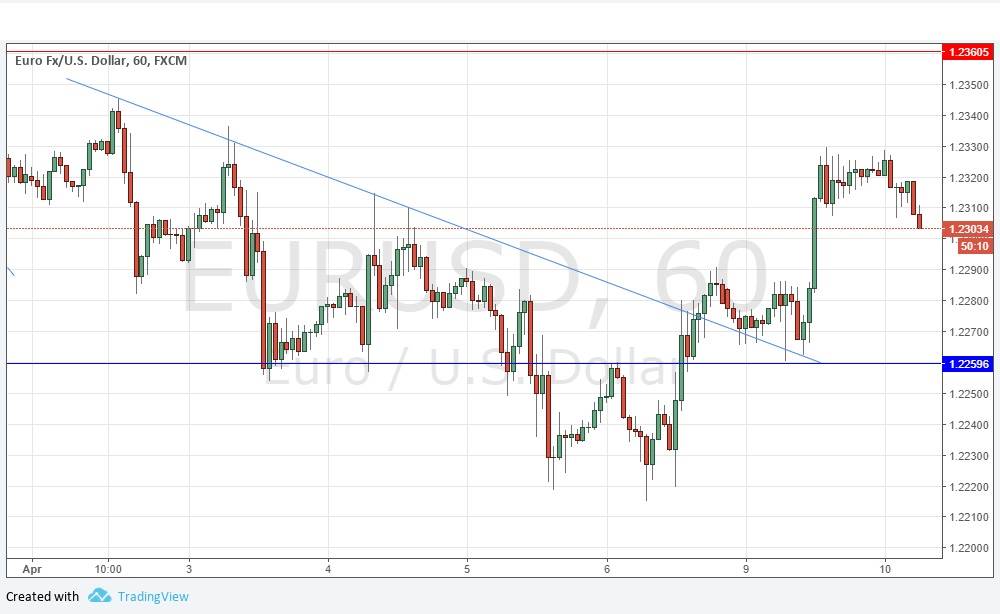Click the 1.23500 price axis tick

(969, 85)
